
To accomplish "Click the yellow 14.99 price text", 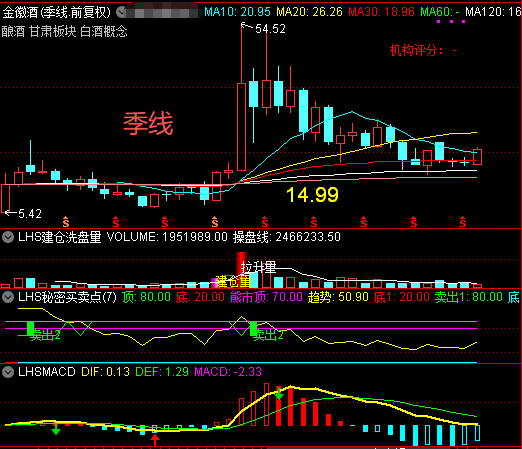I will (312, 195).
